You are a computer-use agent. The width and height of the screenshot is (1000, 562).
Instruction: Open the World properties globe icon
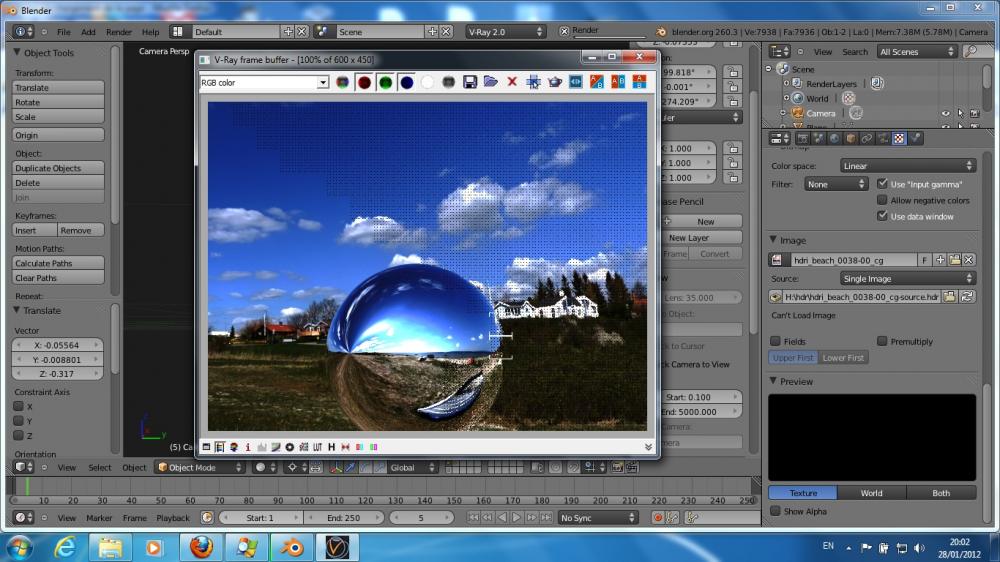coord(834,138)
